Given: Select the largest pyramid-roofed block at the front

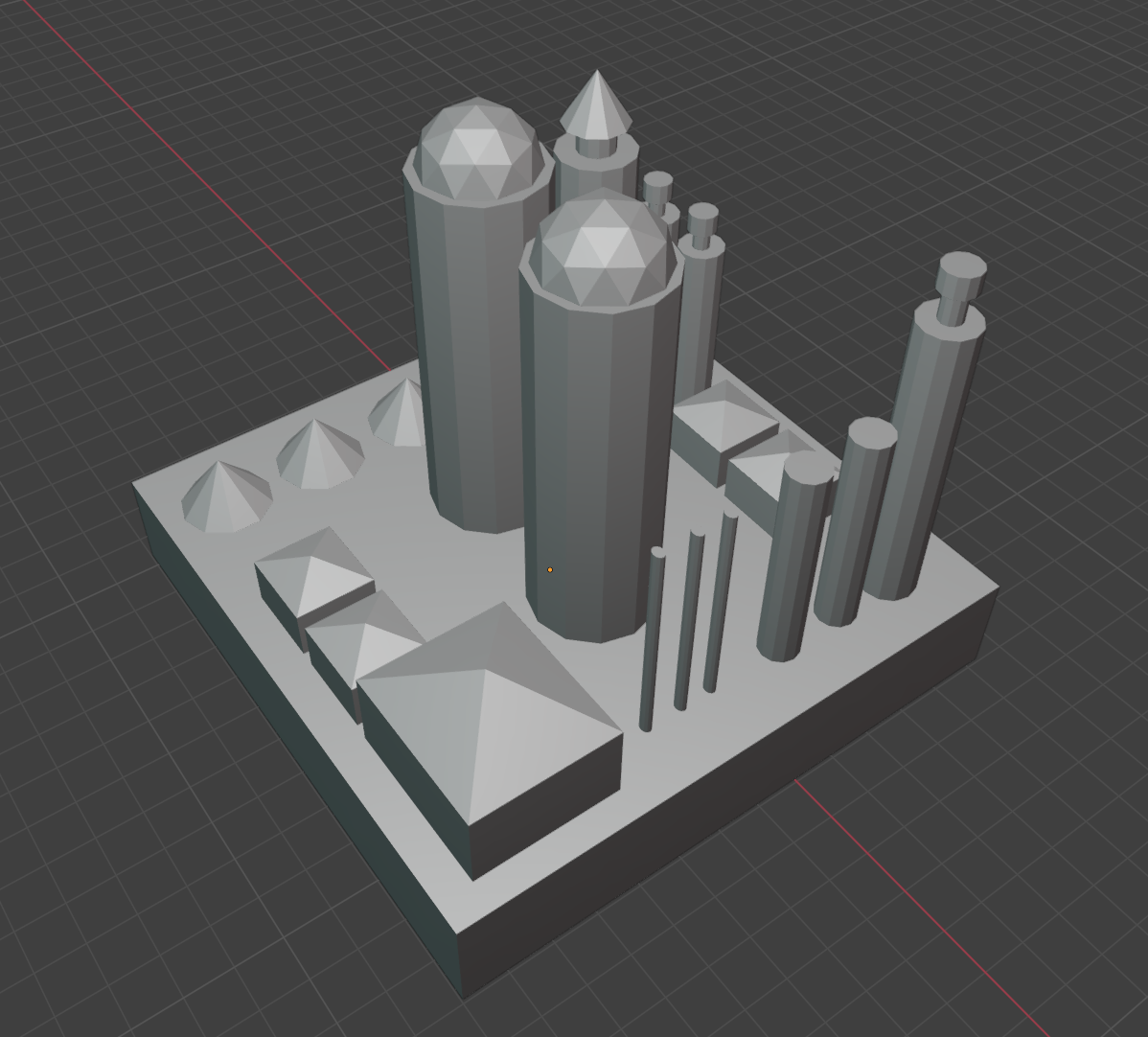Looking at the screenshot, I should (489, 740).
